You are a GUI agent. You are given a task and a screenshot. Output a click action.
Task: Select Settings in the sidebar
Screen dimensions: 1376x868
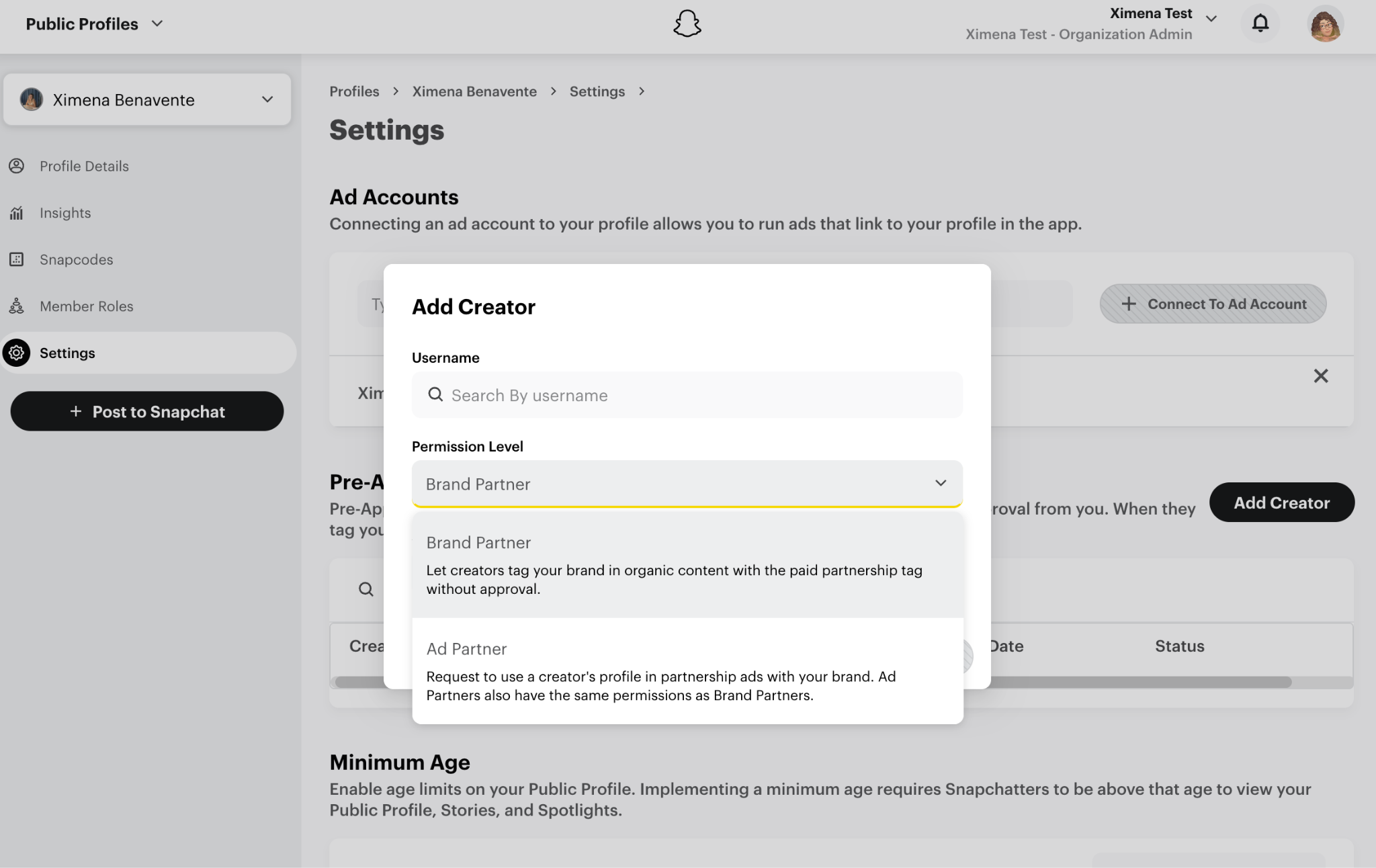(148, 353)
